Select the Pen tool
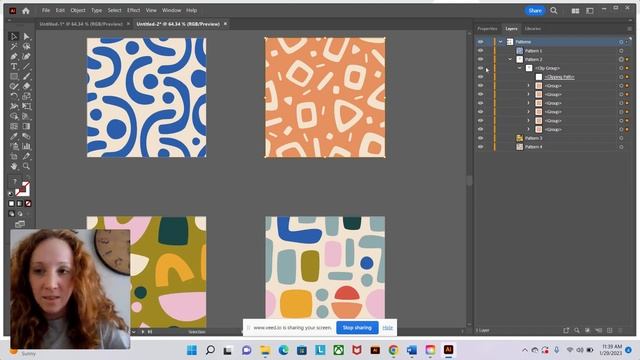The height and width of the screenshot is (360, 640). (14, 56)
